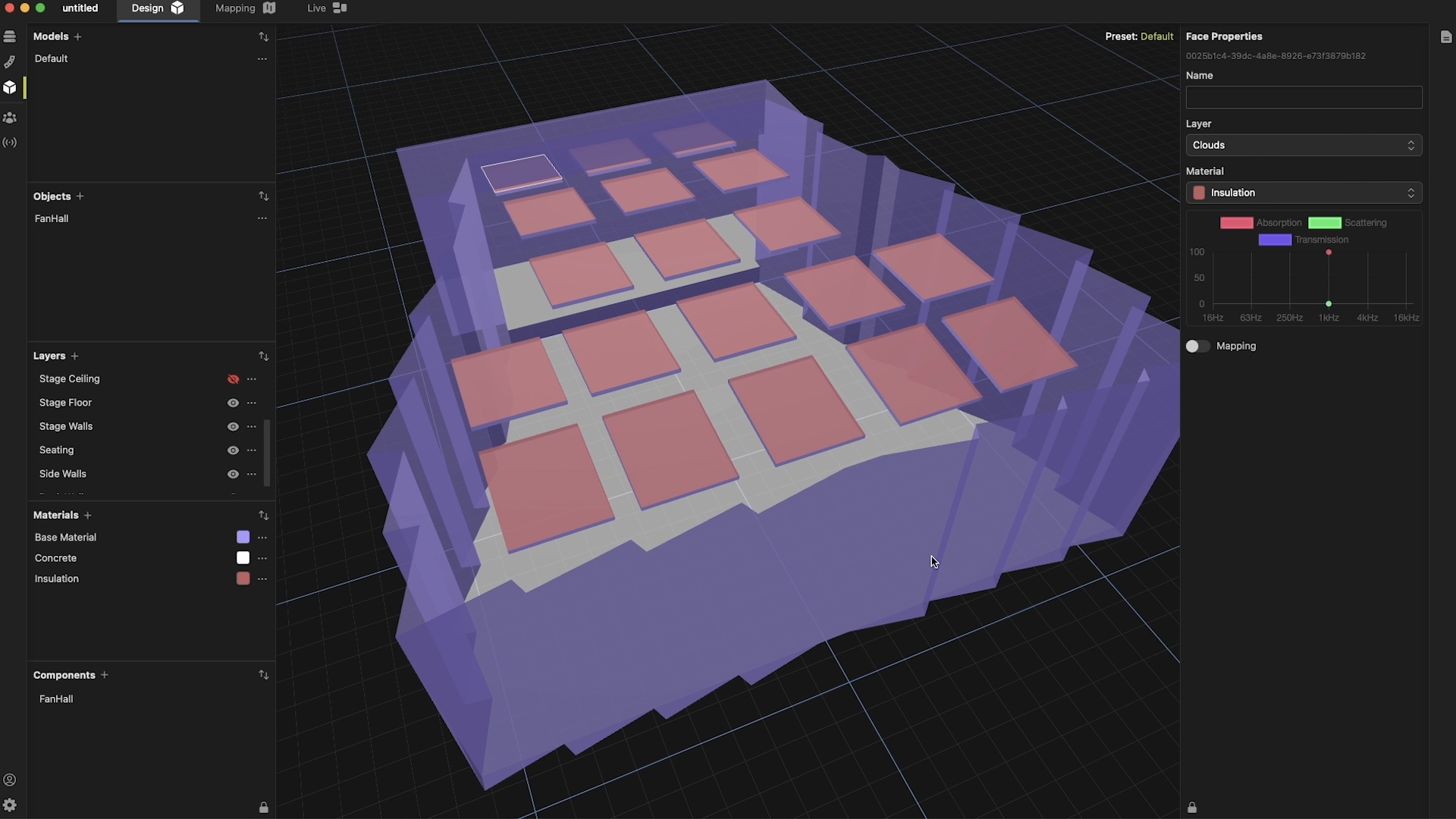Switch to the Mapping tab
Screen dimensions: 1456x819
click(x=244, y=8)
